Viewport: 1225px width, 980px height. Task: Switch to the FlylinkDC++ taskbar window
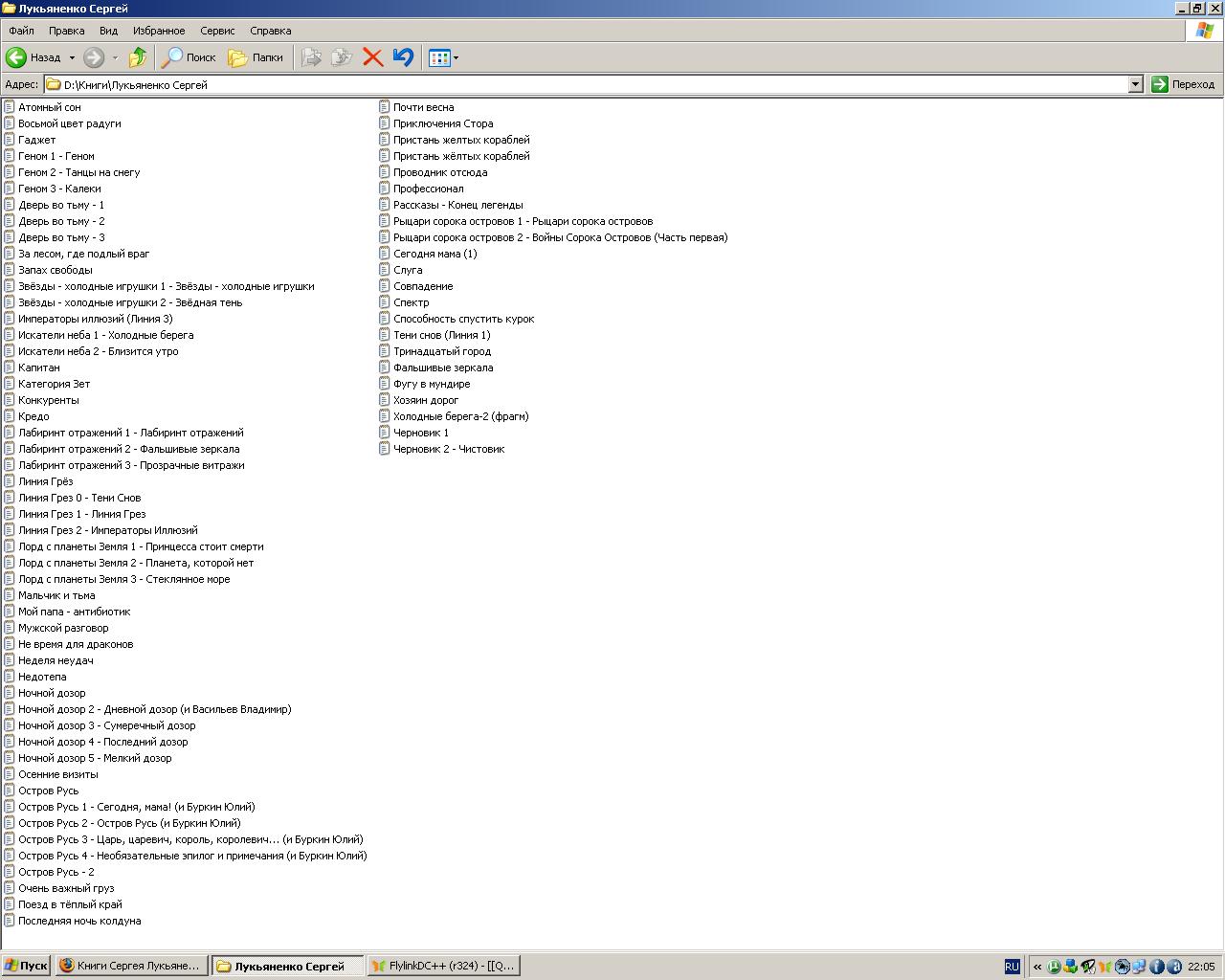444,966
